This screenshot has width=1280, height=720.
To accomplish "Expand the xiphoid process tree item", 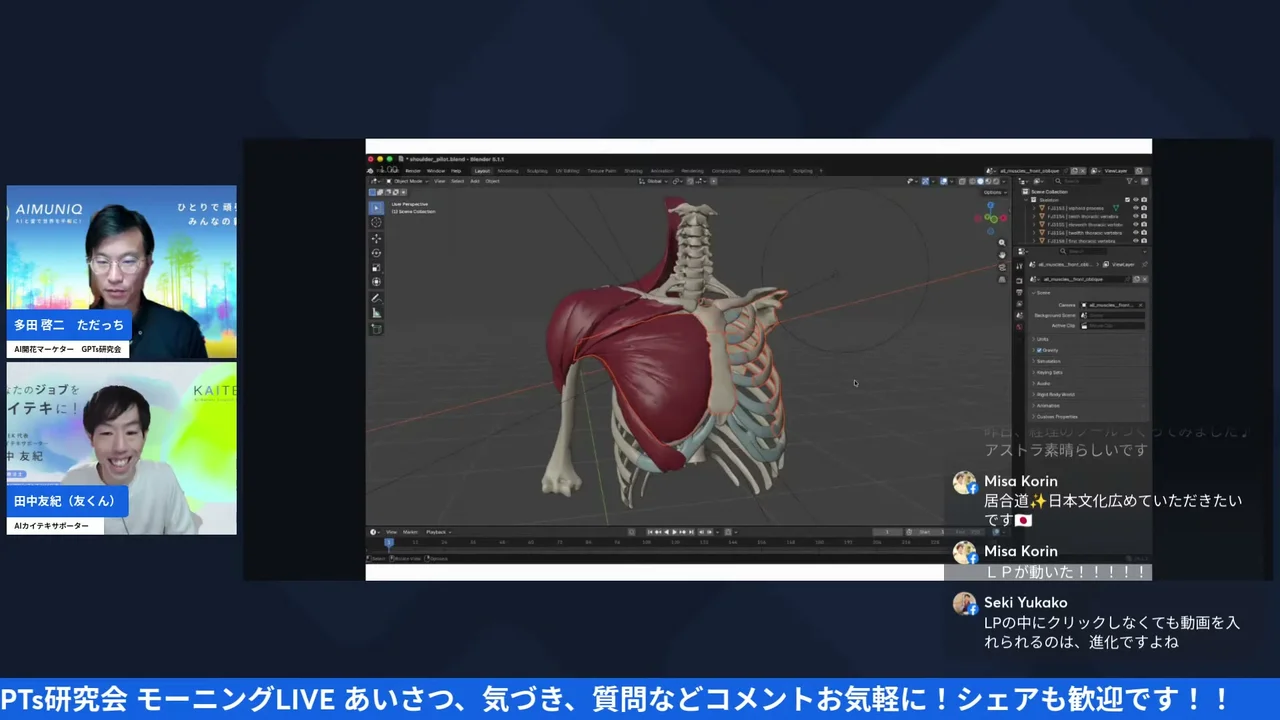I will point(1034,208).
